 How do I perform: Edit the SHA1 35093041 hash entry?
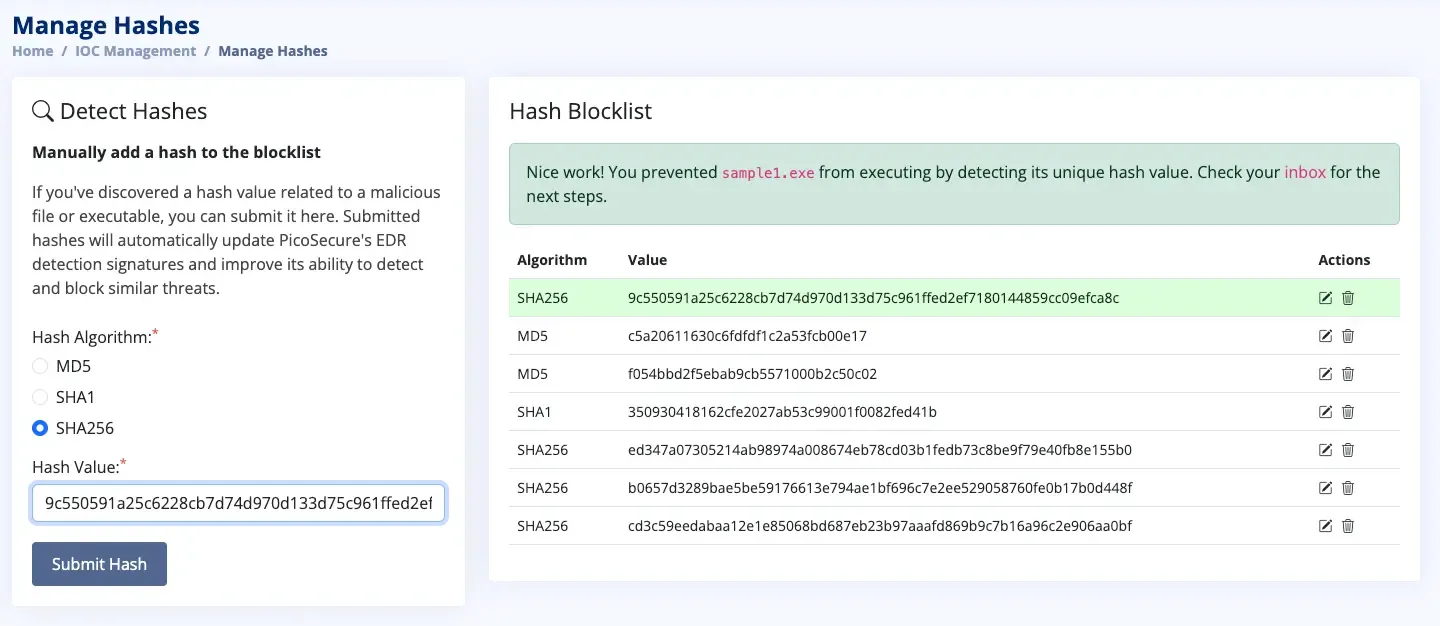[x=1326, y=412]
